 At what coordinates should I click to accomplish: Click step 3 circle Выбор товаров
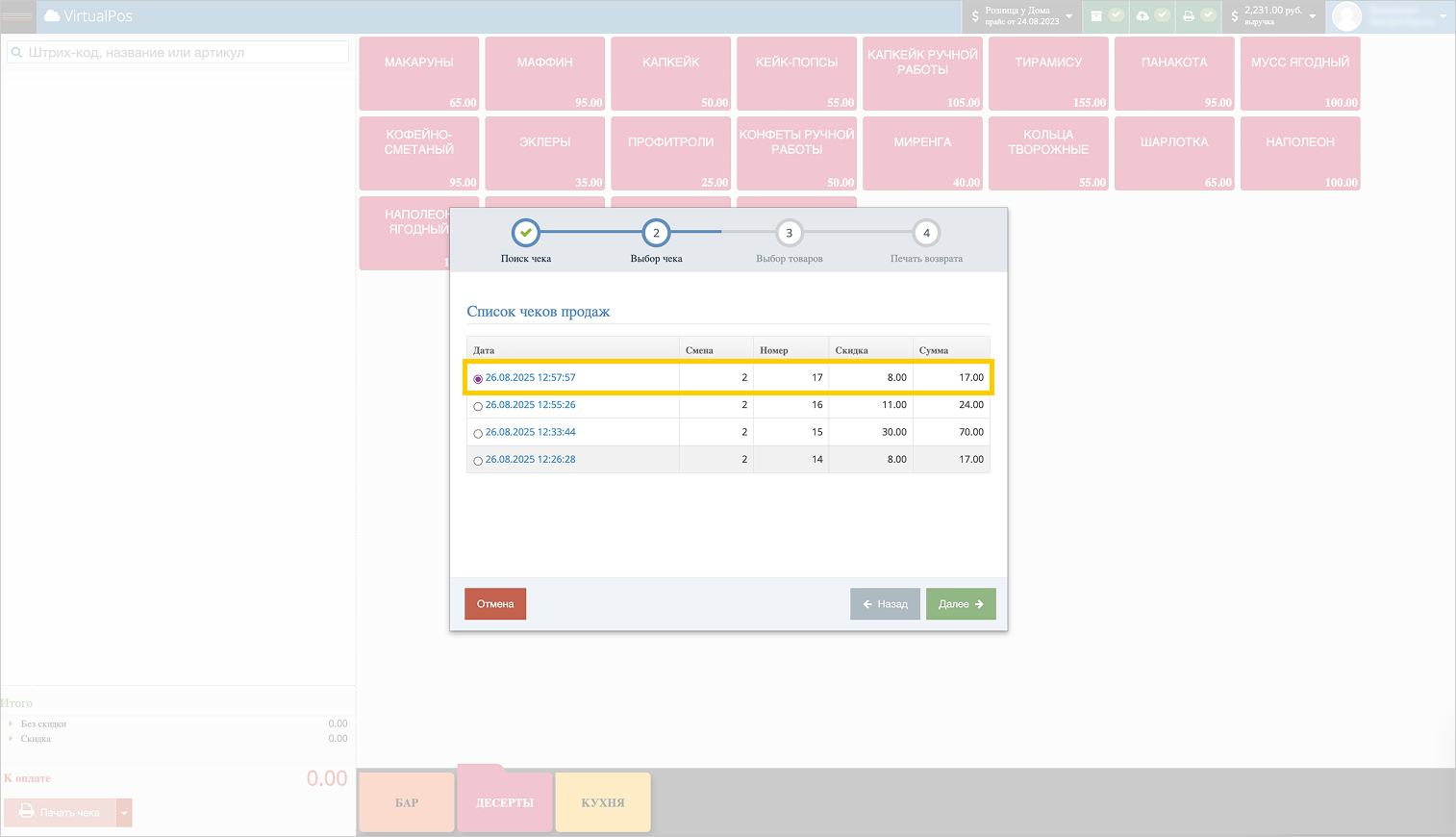[x=789, y=233]
